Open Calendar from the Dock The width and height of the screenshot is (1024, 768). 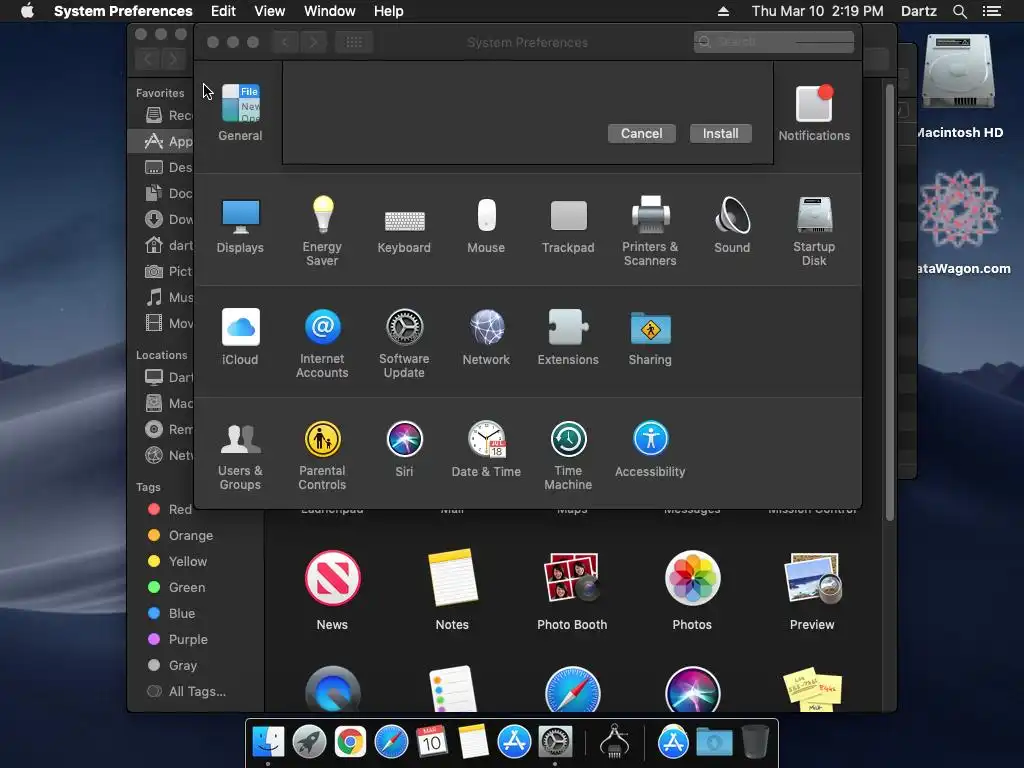(432, 742)
